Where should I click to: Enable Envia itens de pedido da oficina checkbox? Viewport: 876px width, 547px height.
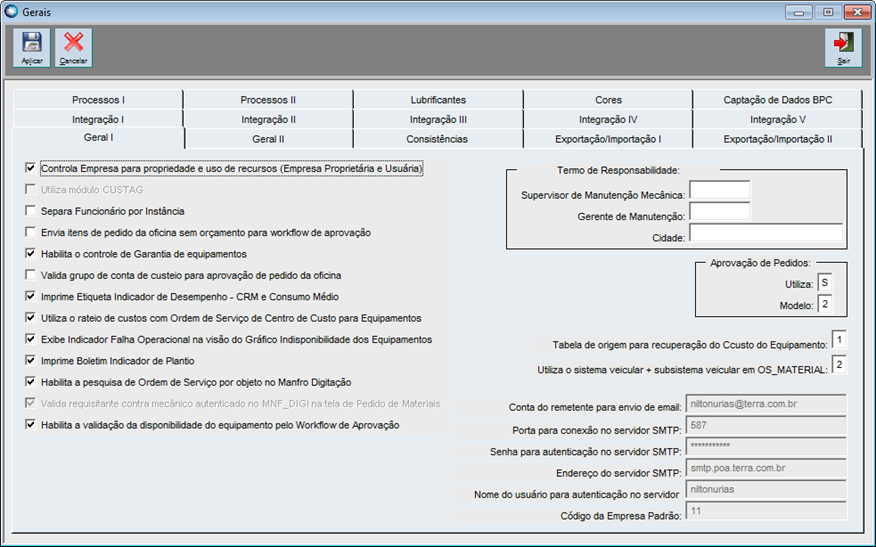30,232
